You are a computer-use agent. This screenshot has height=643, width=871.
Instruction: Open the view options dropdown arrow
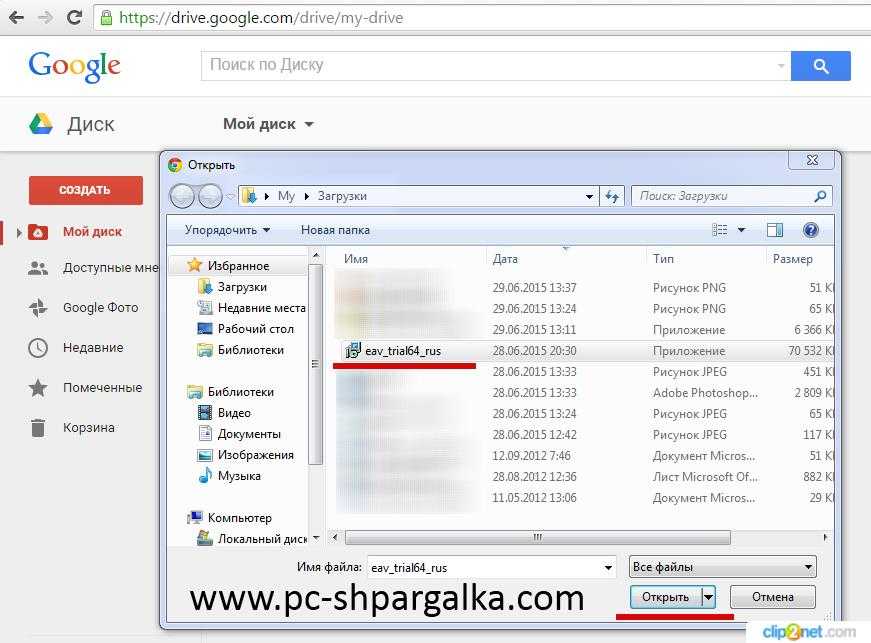pos(741,230)
